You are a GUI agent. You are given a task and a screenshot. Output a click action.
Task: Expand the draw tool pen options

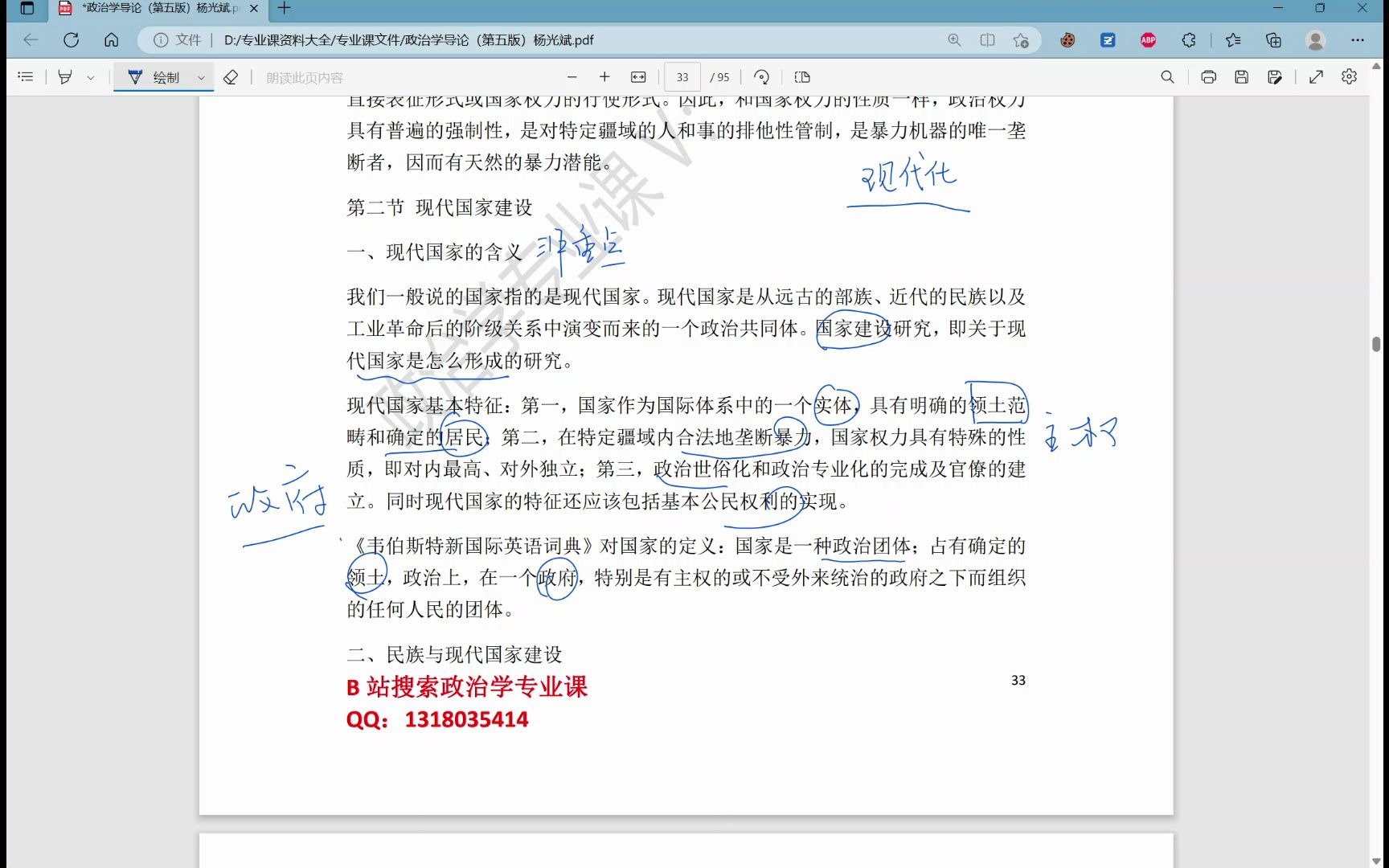[x=201, y=78]
